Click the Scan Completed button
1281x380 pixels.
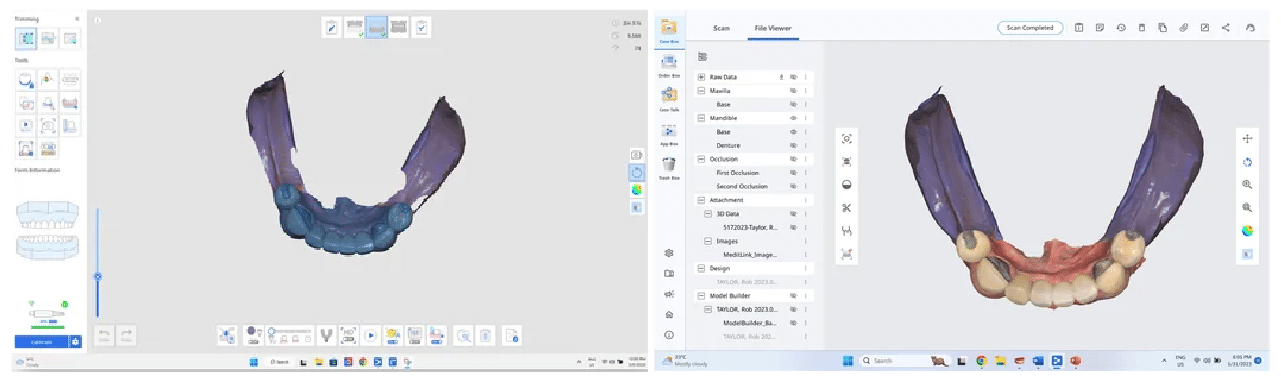click(x=1030, y=28)
